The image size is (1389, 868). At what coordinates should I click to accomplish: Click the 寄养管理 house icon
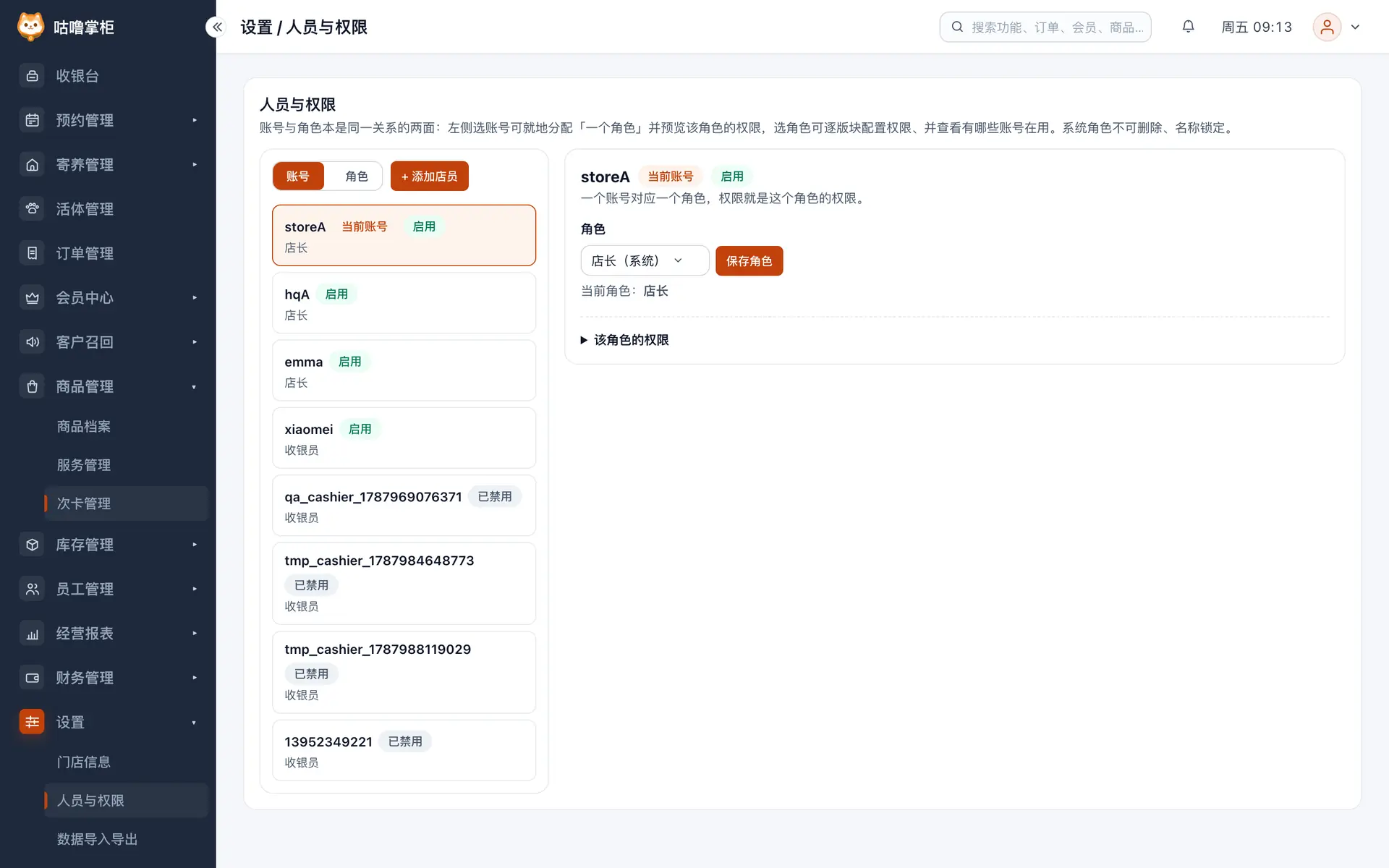pos(32,165)
